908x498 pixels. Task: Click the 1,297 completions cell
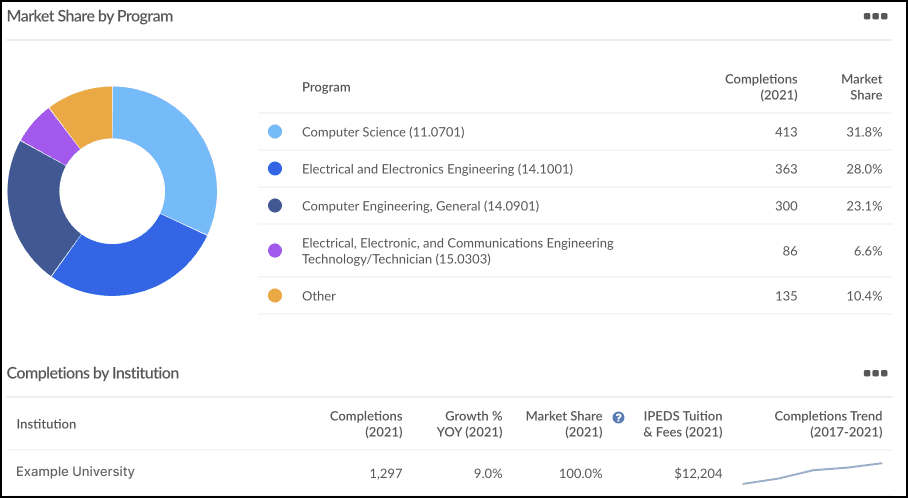point(386,473)
